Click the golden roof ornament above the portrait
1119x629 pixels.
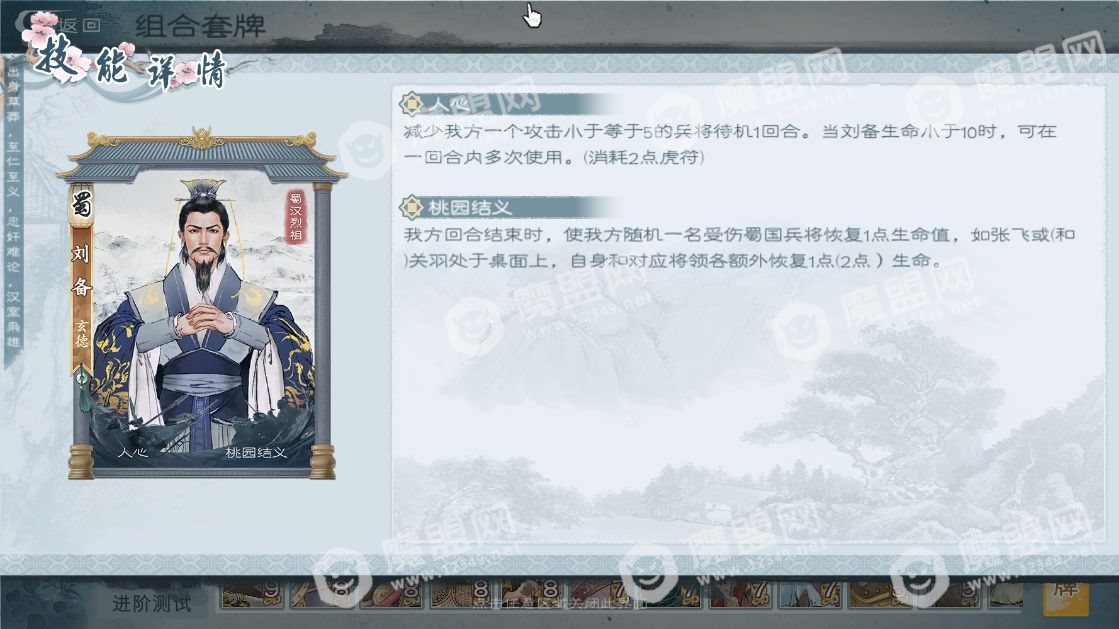tap(203, 136)
